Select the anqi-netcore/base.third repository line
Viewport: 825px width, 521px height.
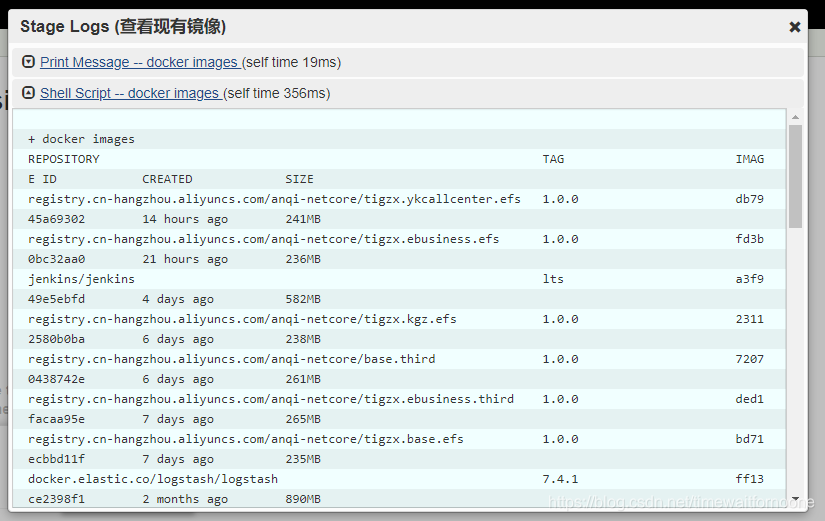(x=232, y=359)
